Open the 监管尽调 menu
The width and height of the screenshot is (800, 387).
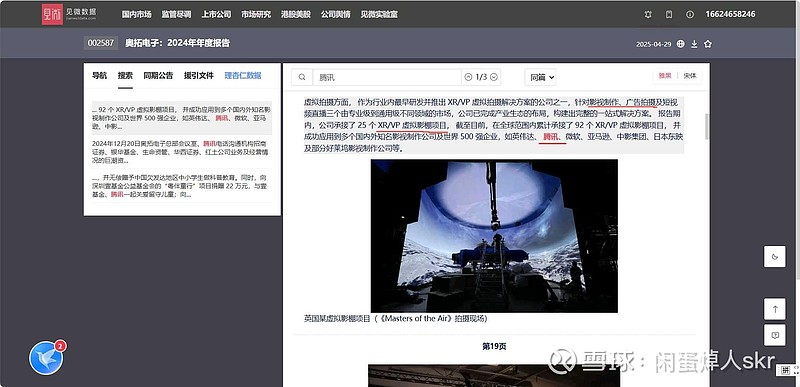176,15
